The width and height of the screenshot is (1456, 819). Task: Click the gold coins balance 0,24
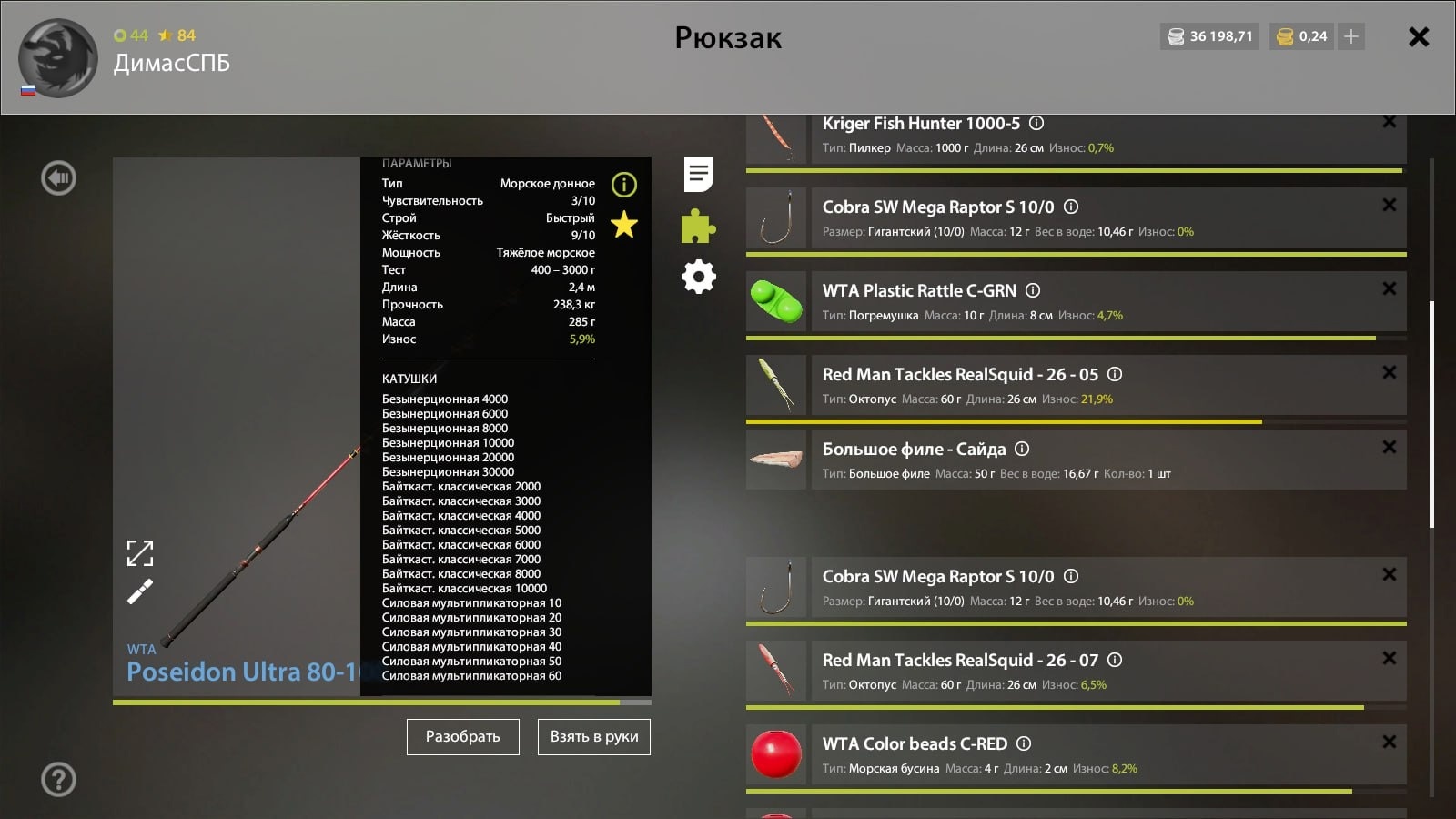pos(1303,36)
